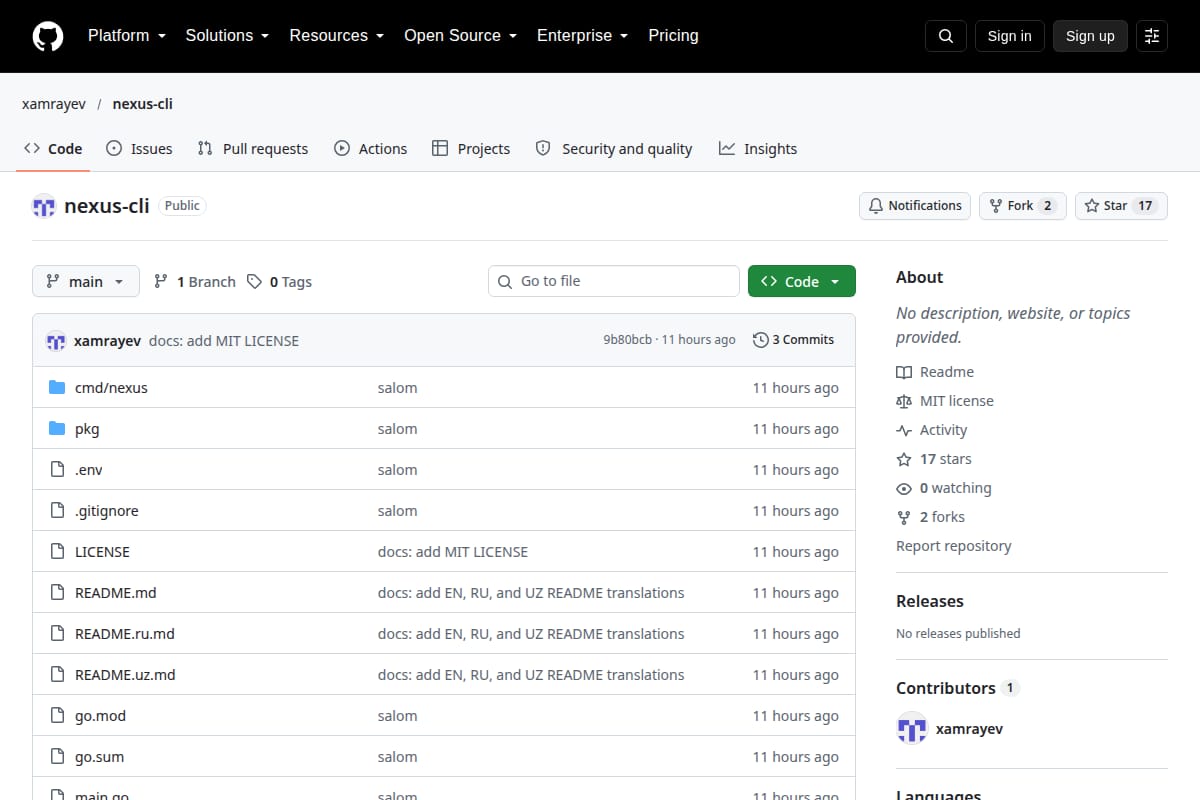
Task: Expand the Enterprise menu
Action: (x=583, y=36)
